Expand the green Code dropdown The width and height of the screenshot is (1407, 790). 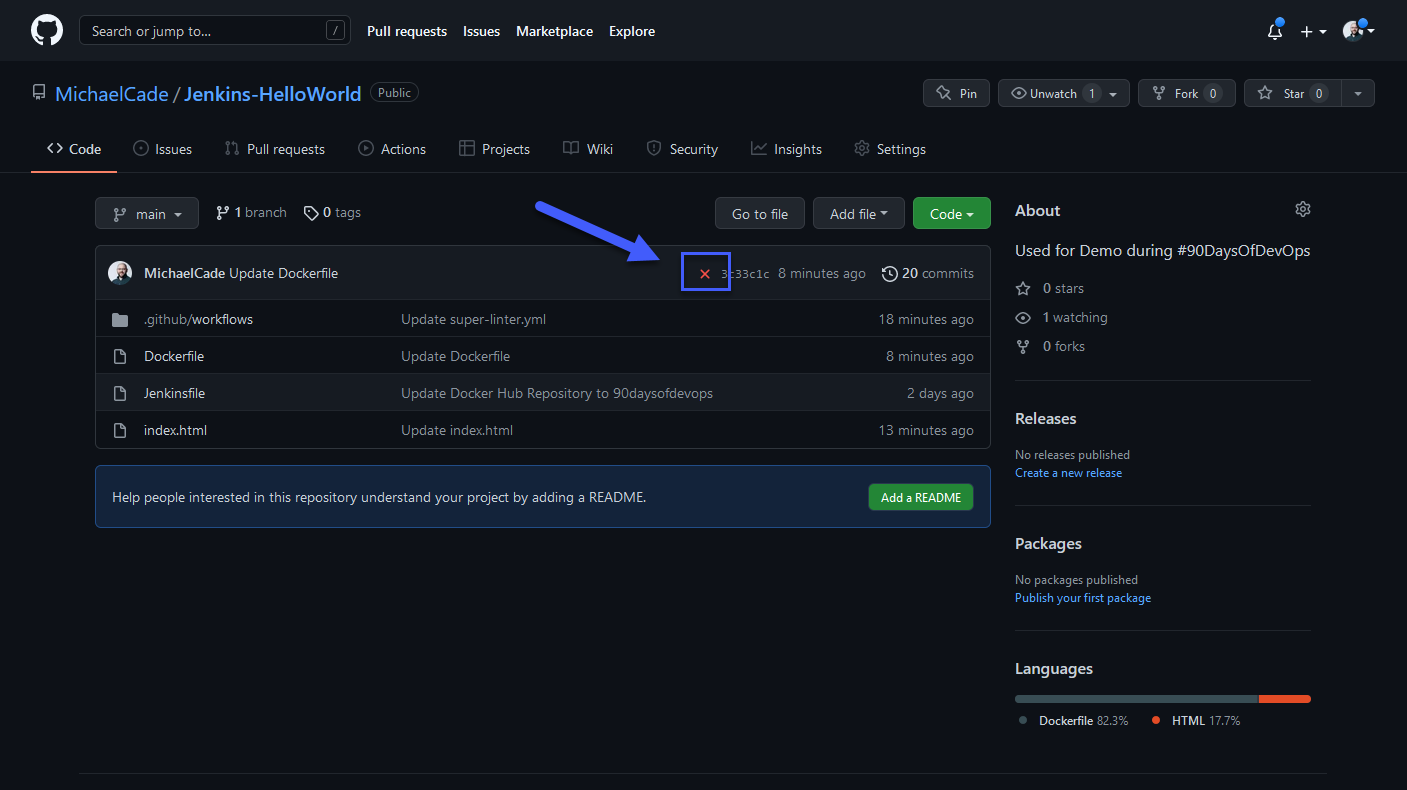pos(951,213)
